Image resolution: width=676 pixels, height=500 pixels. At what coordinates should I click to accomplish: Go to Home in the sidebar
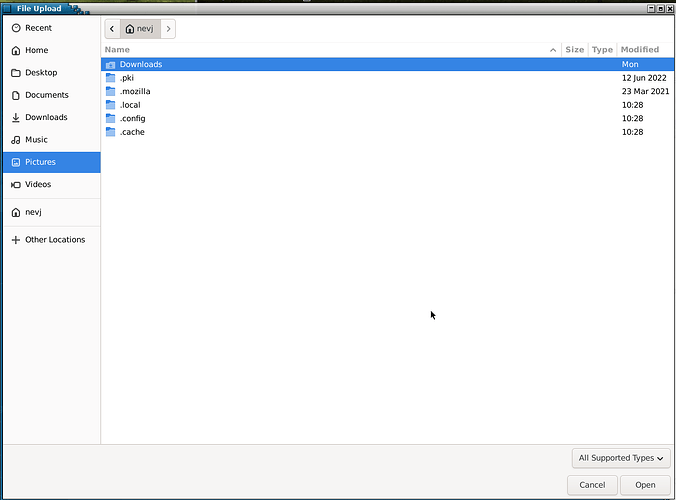(x=52, y=50)
